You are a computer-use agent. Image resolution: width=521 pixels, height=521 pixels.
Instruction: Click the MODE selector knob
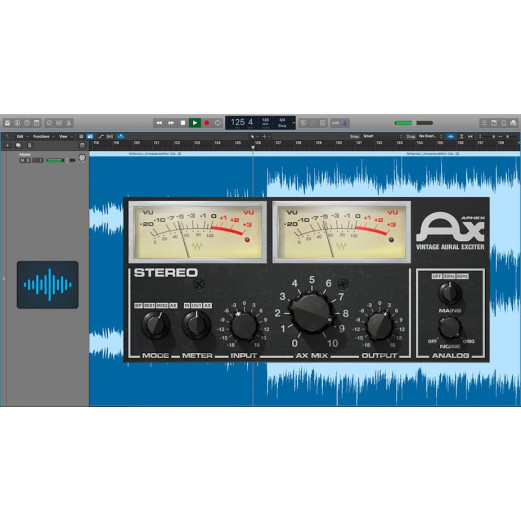click(x=155, y=325)
